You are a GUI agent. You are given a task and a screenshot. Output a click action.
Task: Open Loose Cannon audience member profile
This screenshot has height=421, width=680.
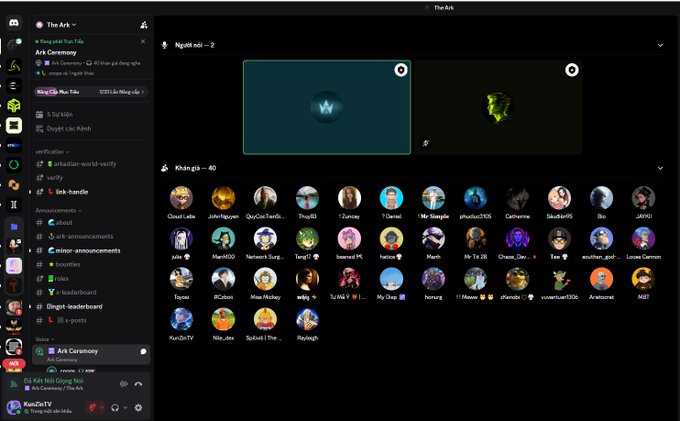pyautogui.click(x=644, y=243)
